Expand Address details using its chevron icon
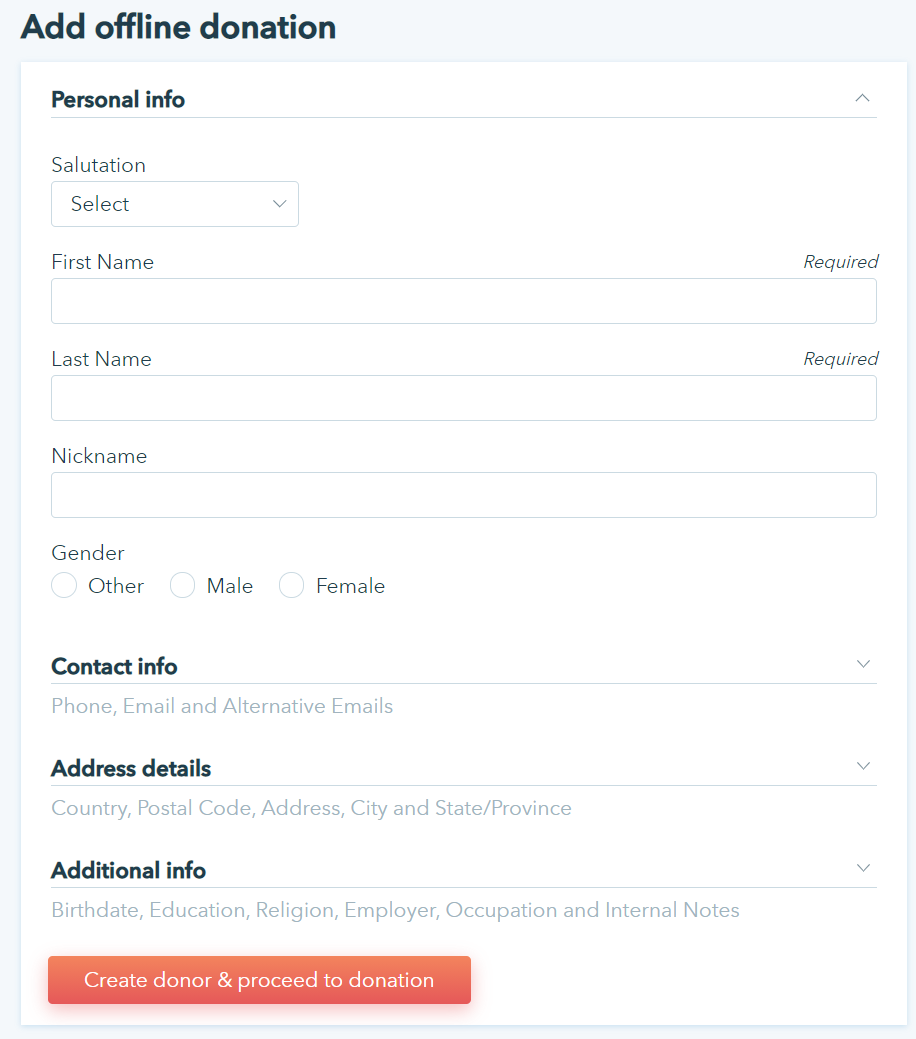The width and height of the screenshot is (916, 1039). click(864, 766)
